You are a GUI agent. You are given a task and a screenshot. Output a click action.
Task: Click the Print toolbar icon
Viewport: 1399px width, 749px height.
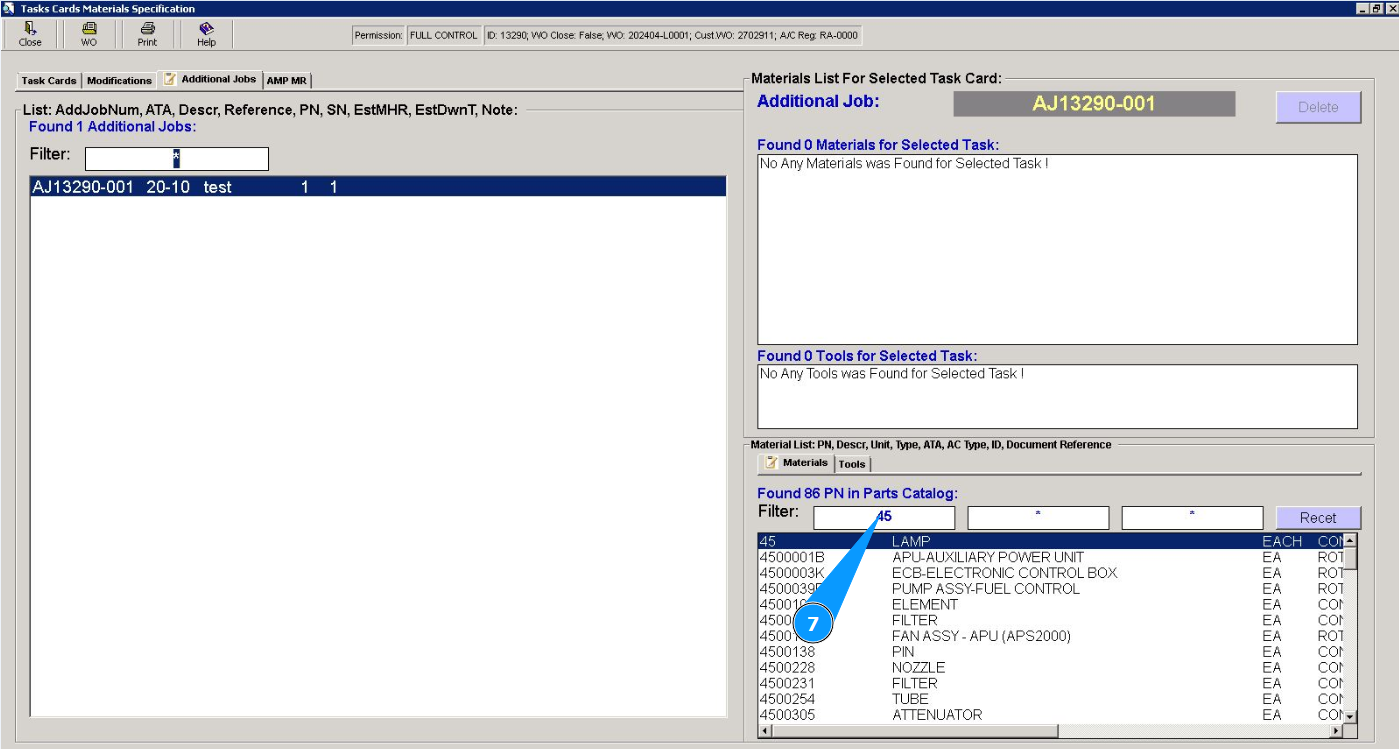pyautogui.click(x=147, y=34)
